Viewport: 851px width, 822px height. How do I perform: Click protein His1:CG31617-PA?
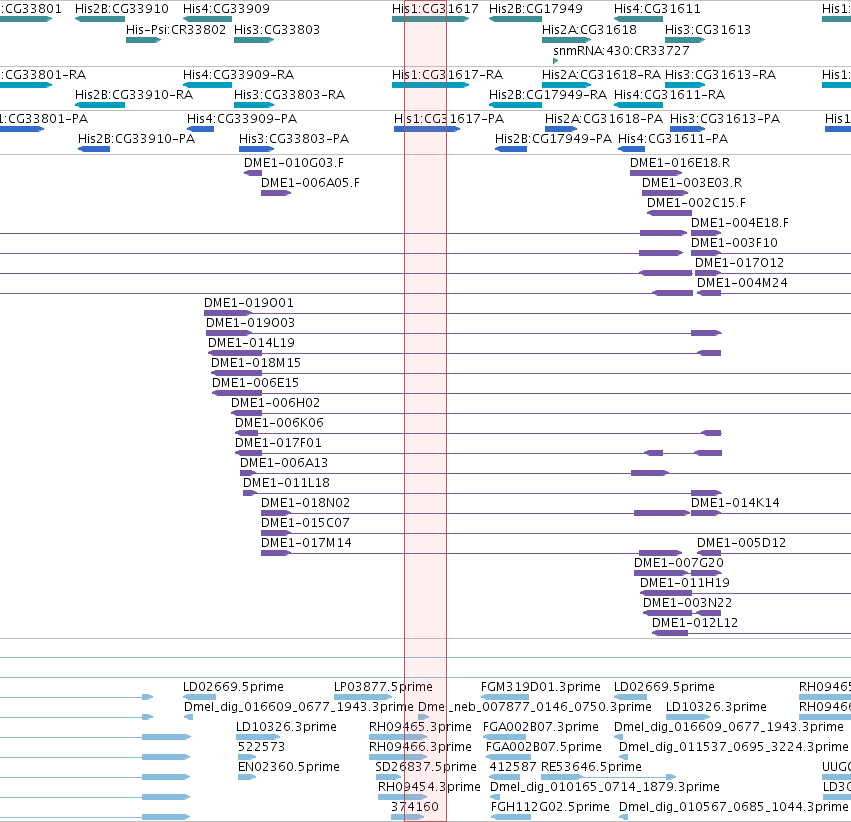427,129
